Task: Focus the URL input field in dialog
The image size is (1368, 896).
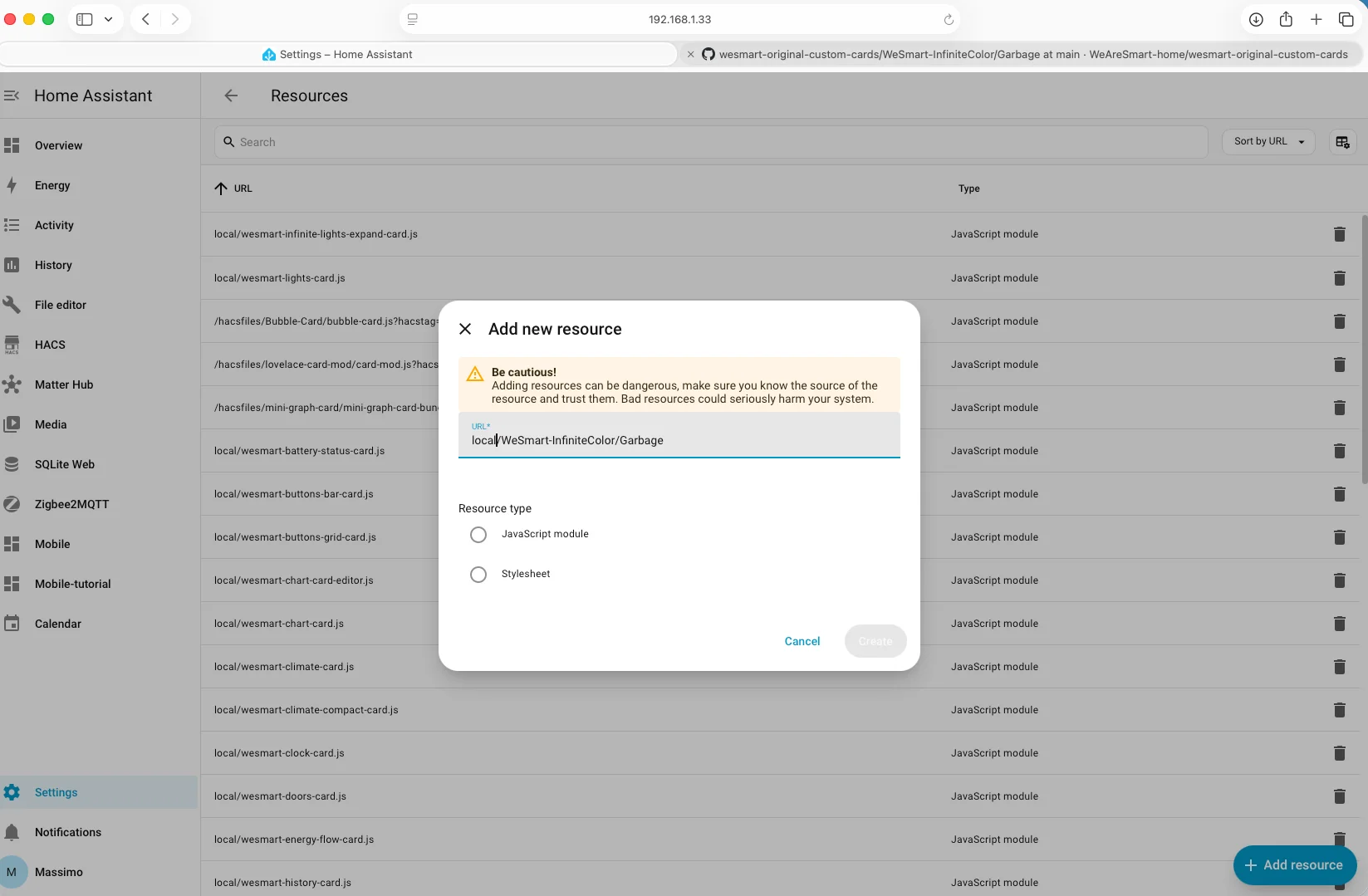Action: click(x=679, y=435)
